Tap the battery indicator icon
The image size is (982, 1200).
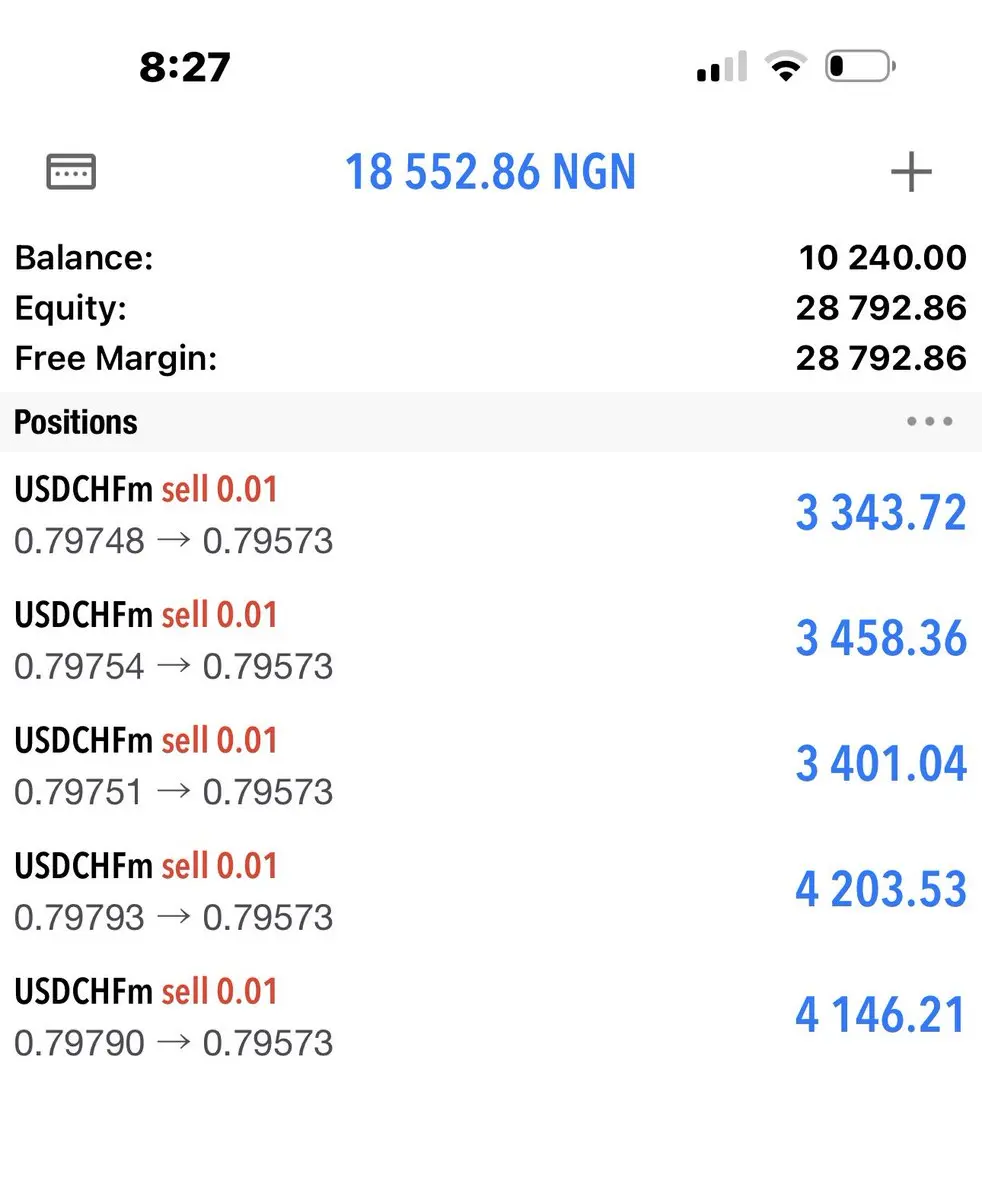click(860, 67)
